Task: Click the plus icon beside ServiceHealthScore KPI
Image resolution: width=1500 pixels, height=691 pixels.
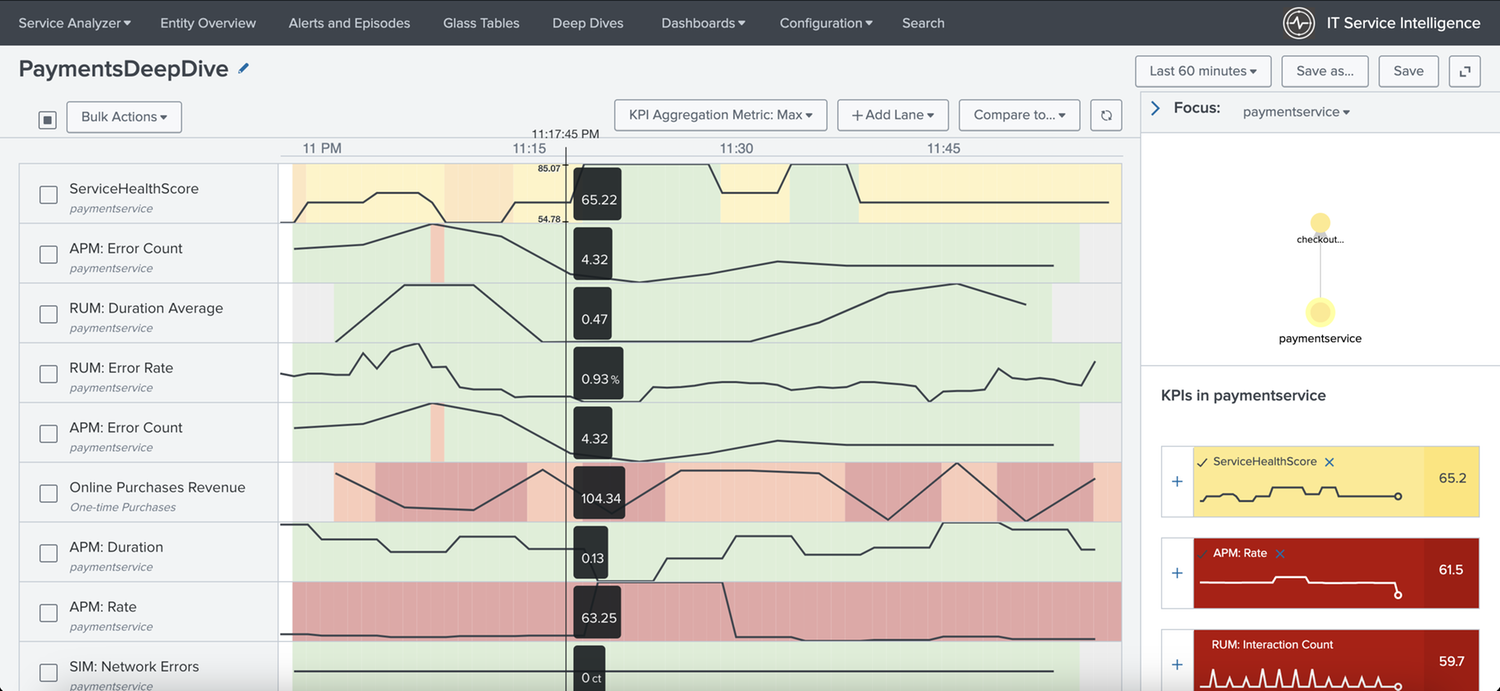Action: pos(1177,482)
